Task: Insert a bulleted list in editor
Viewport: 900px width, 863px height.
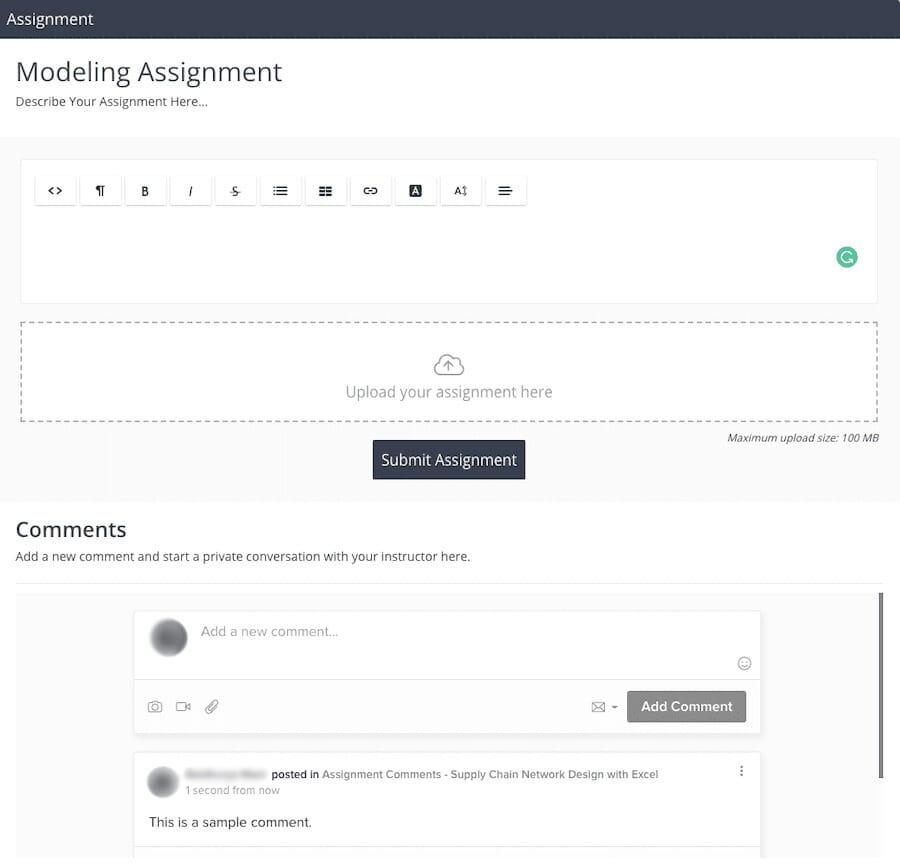Action: coord(280,191)
